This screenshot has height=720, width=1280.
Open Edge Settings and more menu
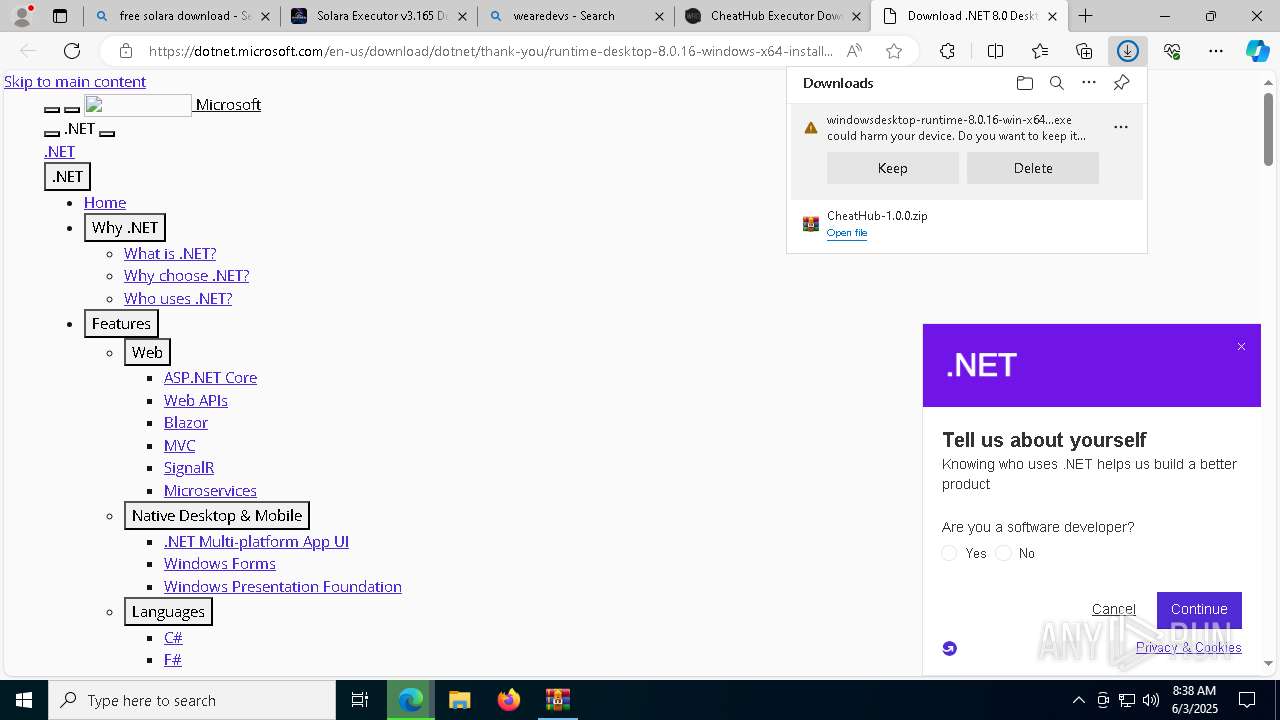[1216, 51]
